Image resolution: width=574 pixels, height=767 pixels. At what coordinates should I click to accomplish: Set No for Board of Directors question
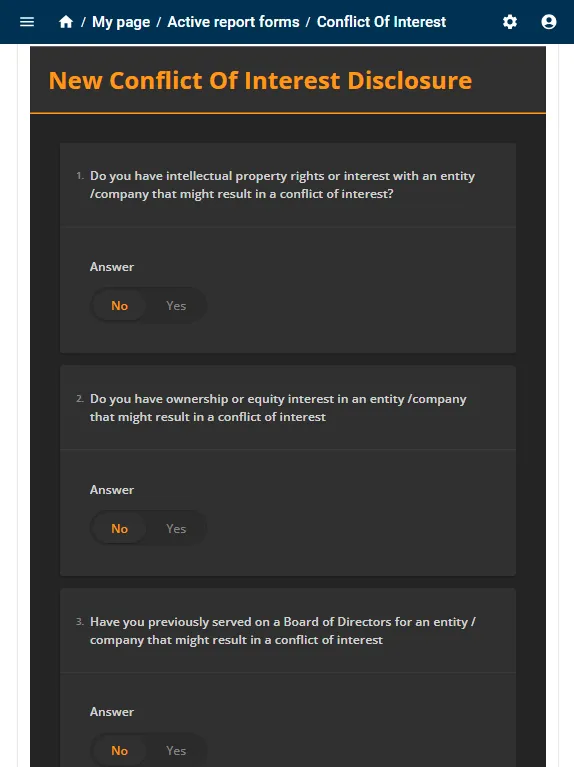pos(119,751)
